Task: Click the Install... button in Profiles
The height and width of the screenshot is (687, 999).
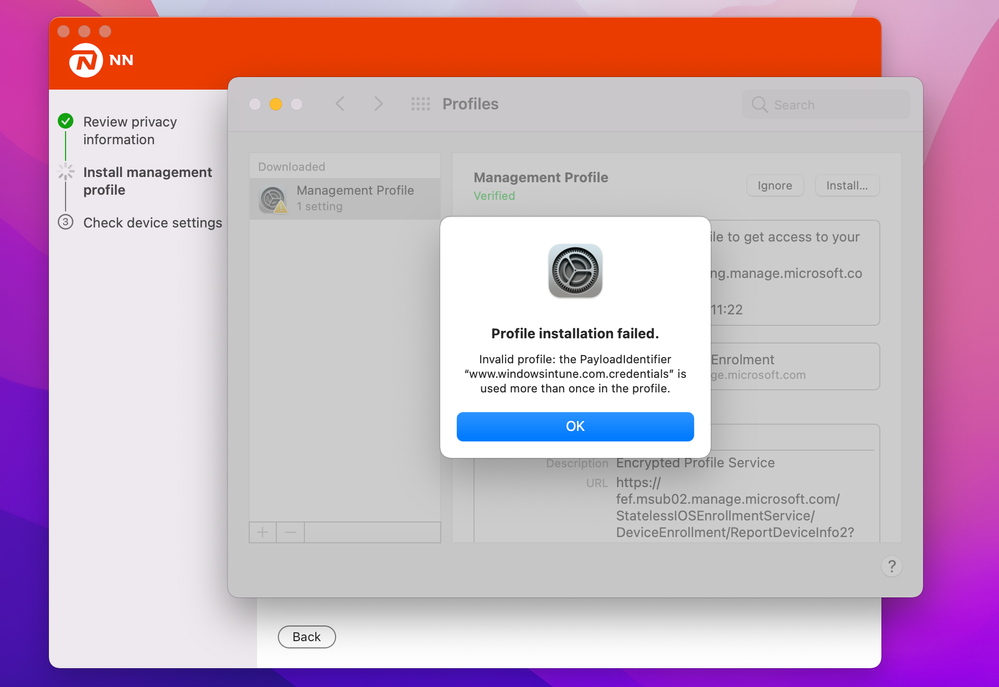Action: pos(846,185)
